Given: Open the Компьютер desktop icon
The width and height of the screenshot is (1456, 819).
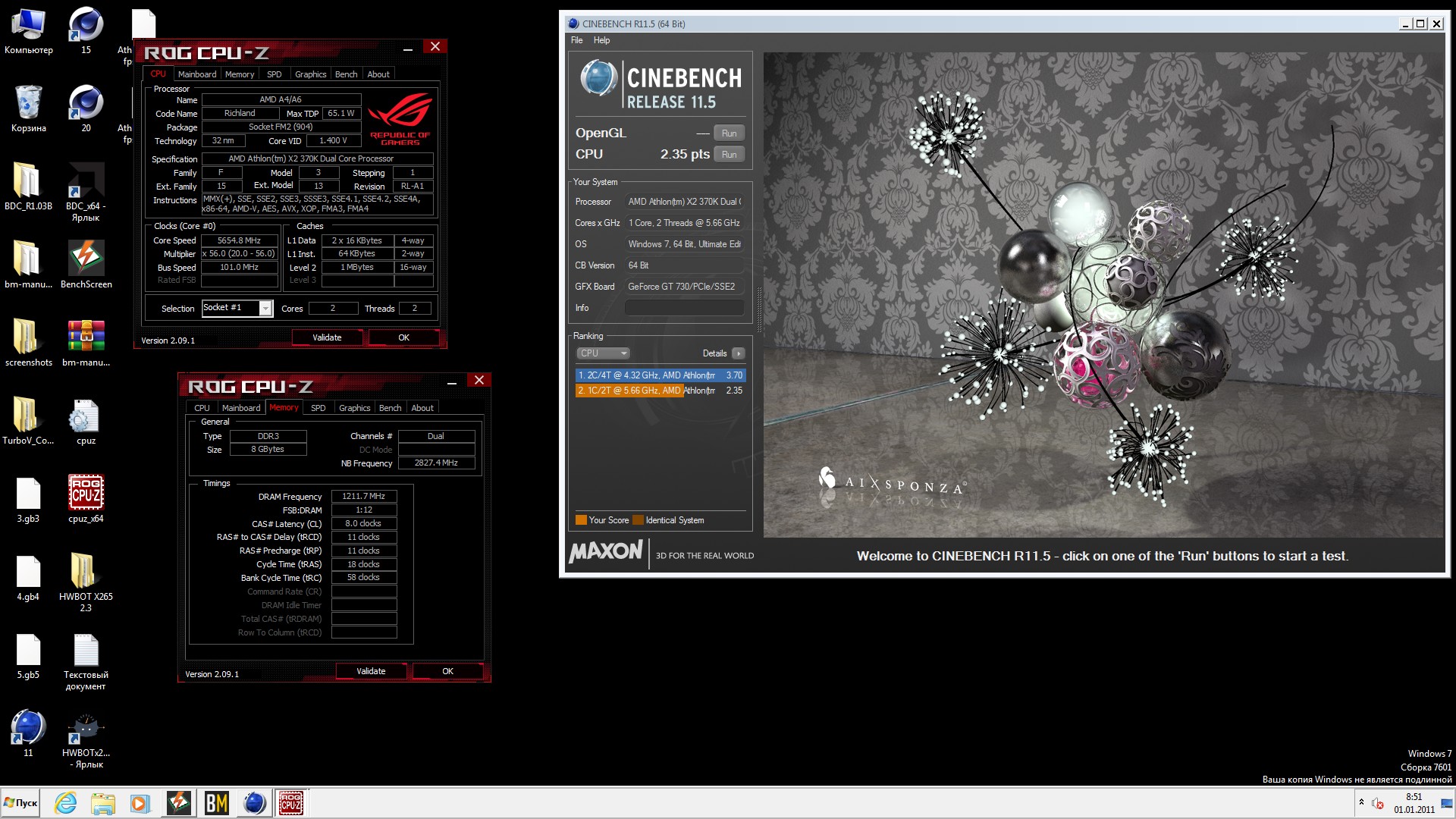Looking at the screenshot, I should tap(28, 32).
